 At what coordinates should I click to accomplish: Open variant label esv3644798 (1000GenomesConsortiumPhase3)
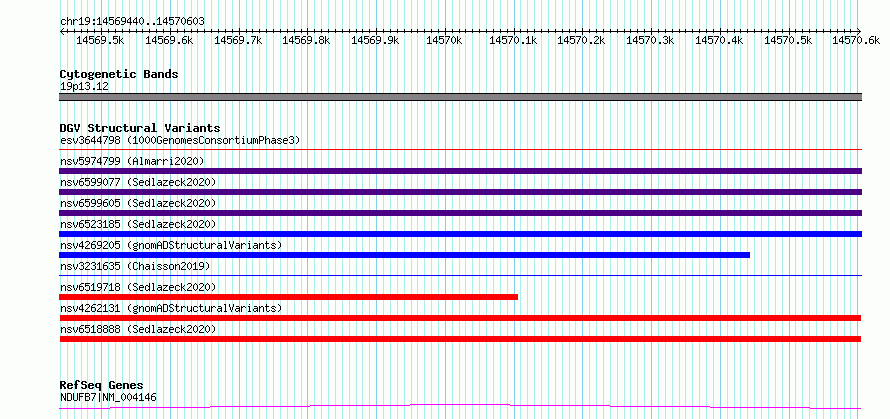point(180,140)
